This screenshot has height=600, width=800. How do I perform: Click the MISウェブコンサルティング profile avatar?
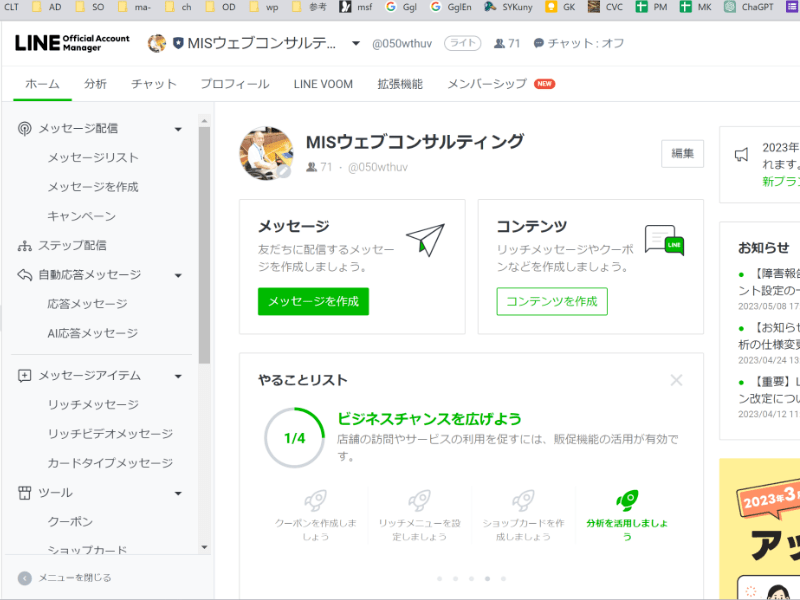266,154
